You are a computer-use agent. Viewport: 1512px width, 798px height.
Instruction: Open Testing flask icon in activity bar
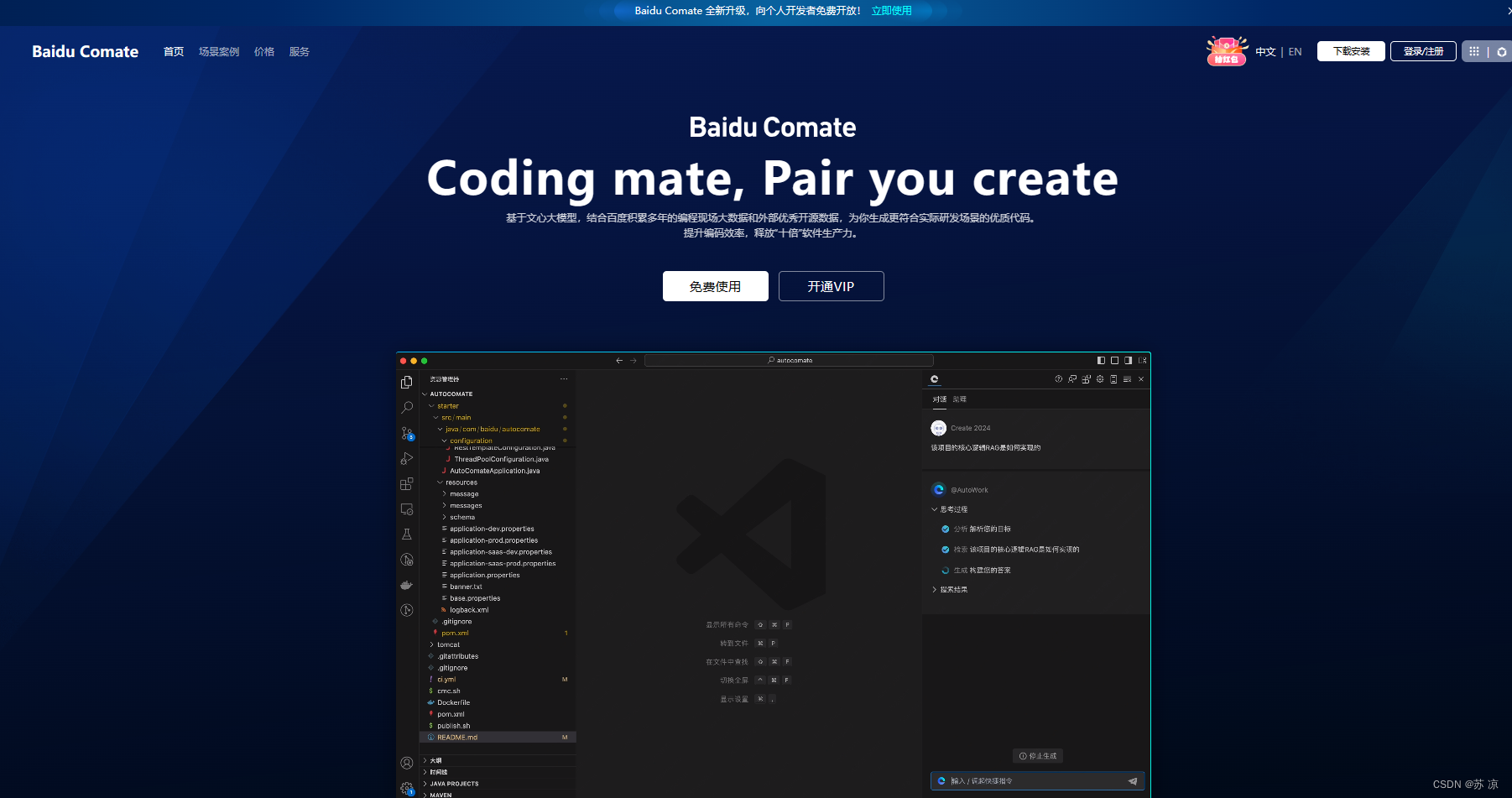pos(407,535)
